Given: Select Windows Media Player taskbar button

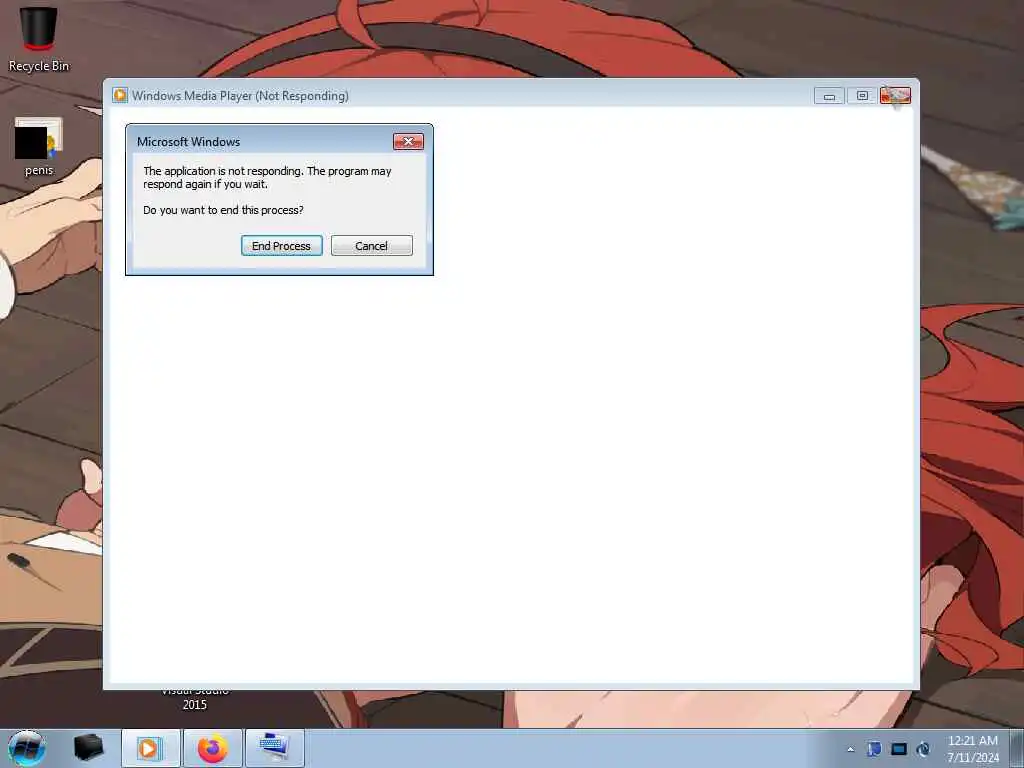Looking at the screenshot, I should click(x=150, y=748).
